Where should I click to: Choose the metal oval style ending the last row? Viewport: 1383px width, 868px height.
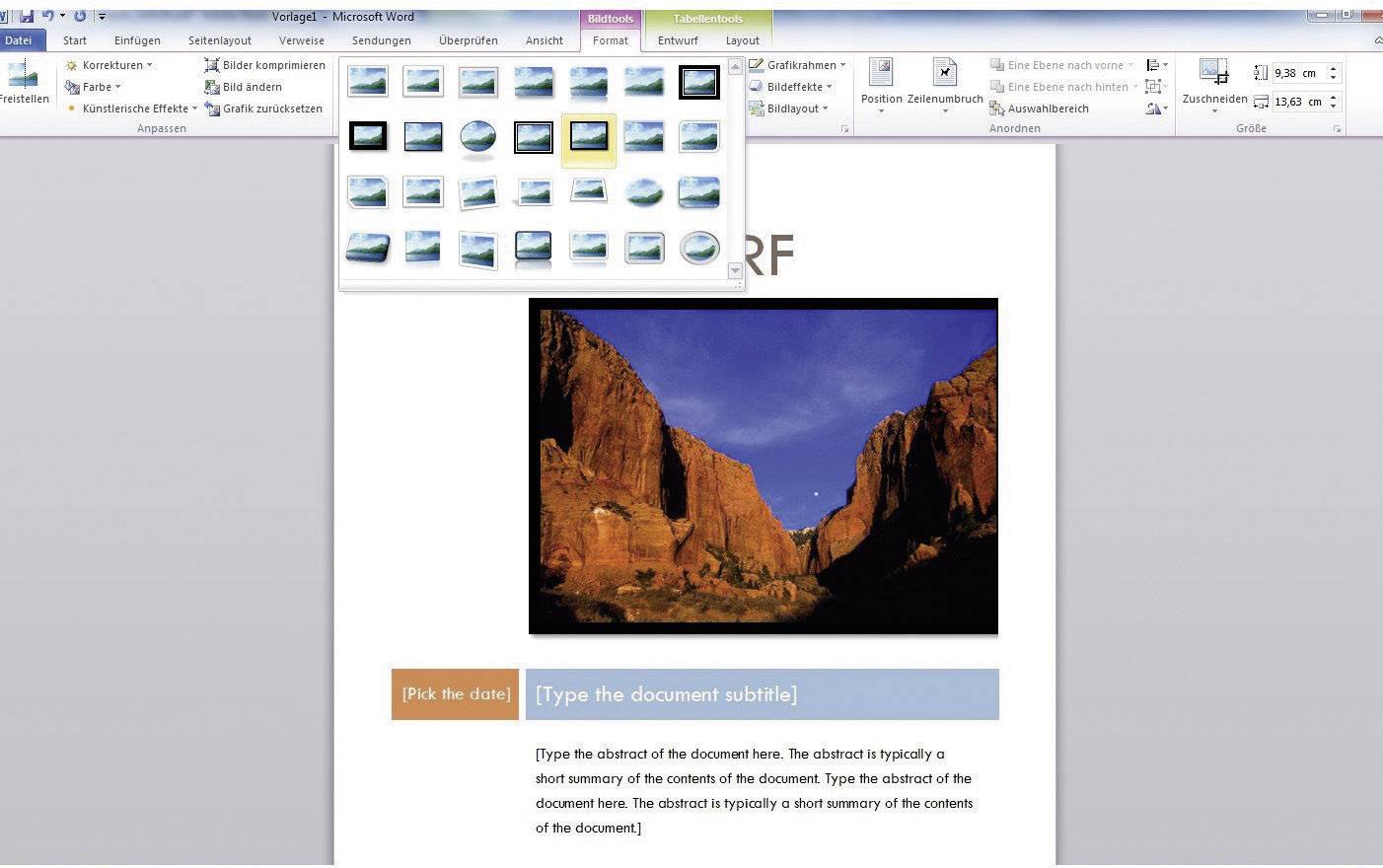[x=699, y=248]
